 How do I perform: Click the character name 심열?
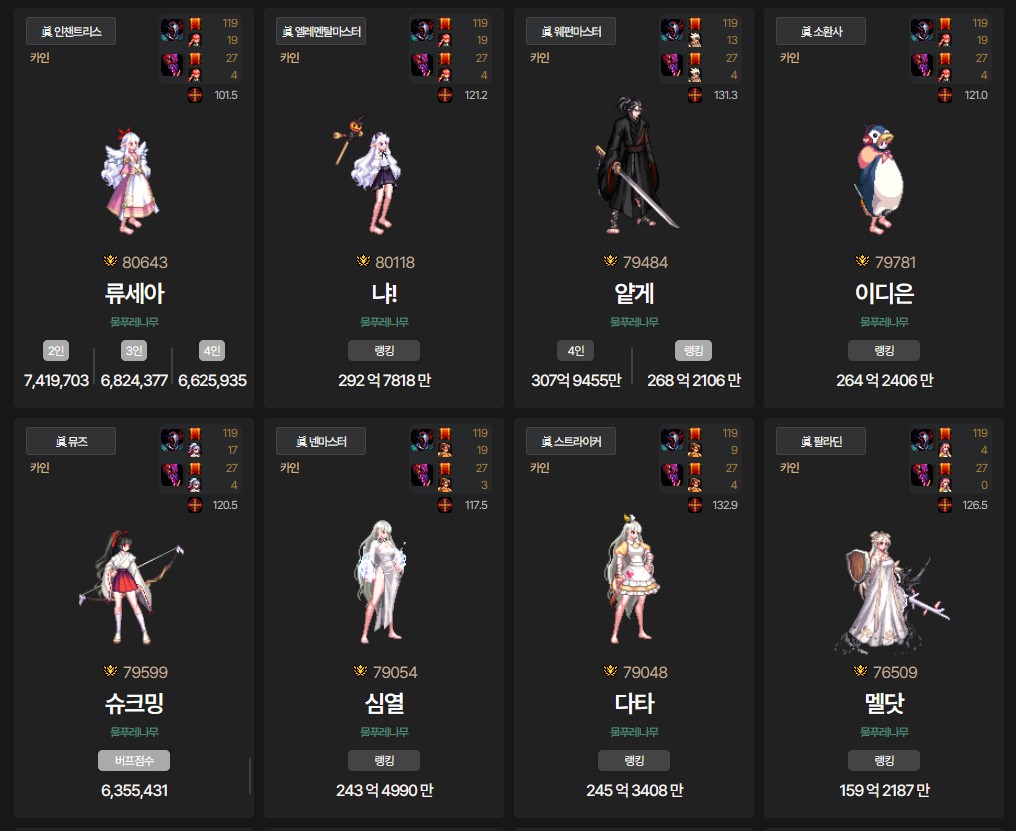click(384, 704)
